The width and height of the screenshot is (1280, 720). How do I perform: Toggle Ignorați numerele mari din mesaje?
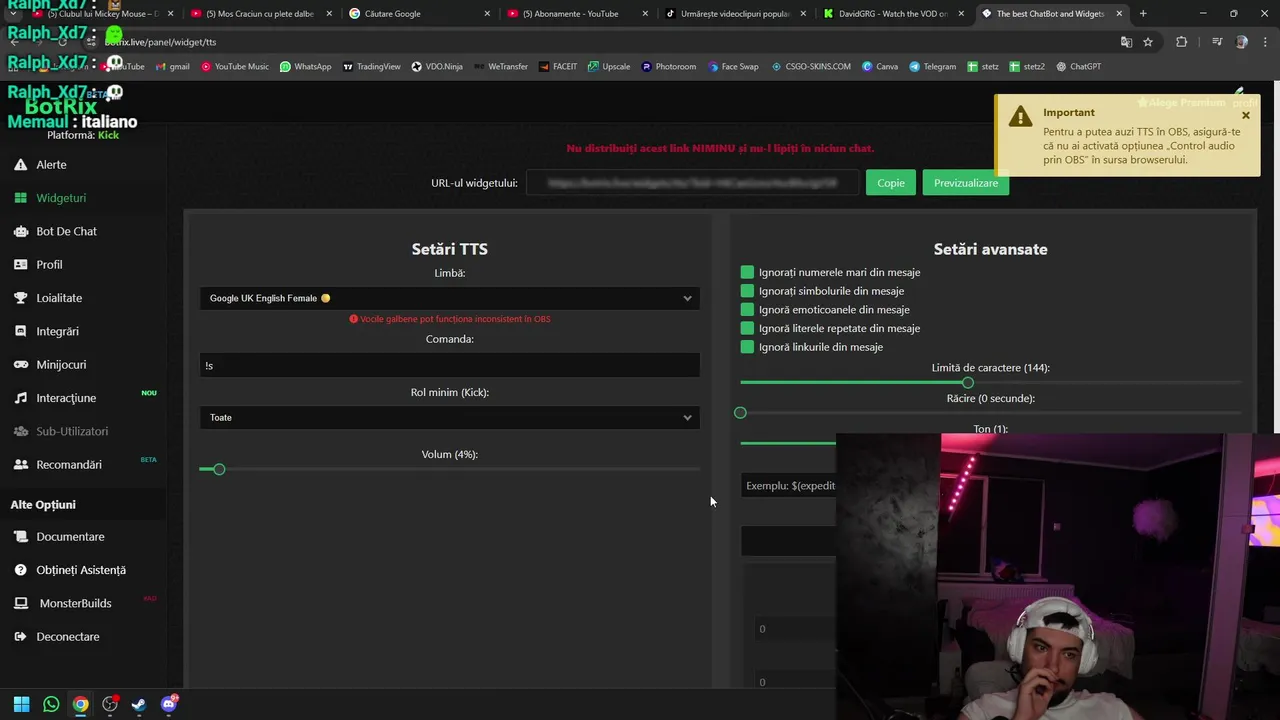(x=747, y=272)
